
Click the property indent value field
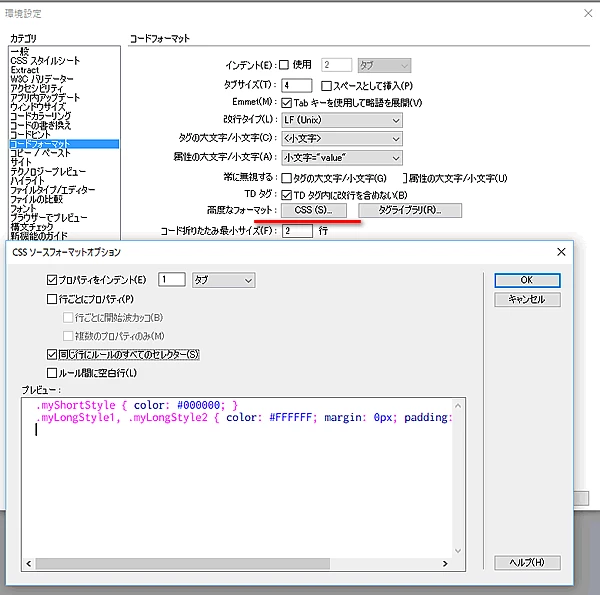click(172, 280)
